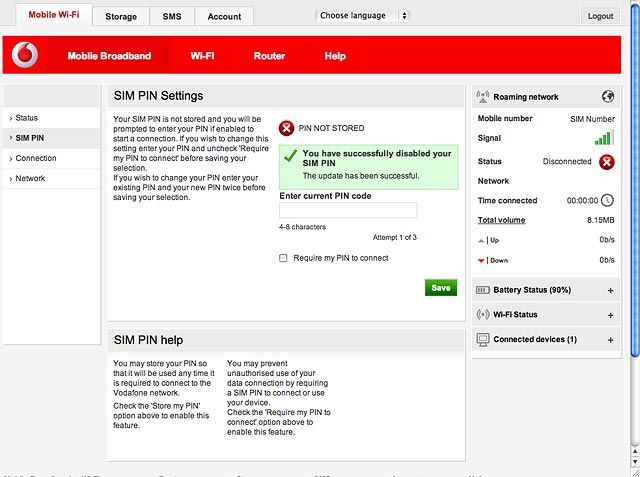
Task: Expand the Battery Status section
Action: (x=611, y=291)
